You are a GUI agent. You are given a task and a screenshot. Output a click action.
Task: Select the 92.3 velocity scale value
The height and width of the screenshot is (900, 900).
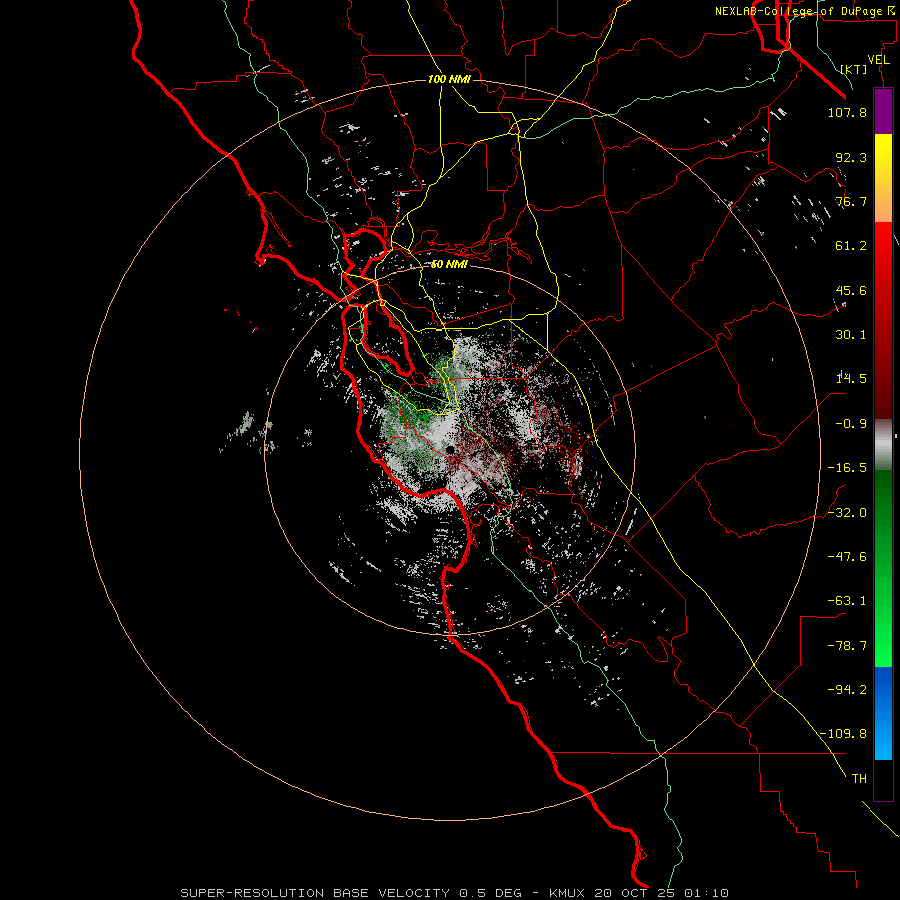(851, 157)
